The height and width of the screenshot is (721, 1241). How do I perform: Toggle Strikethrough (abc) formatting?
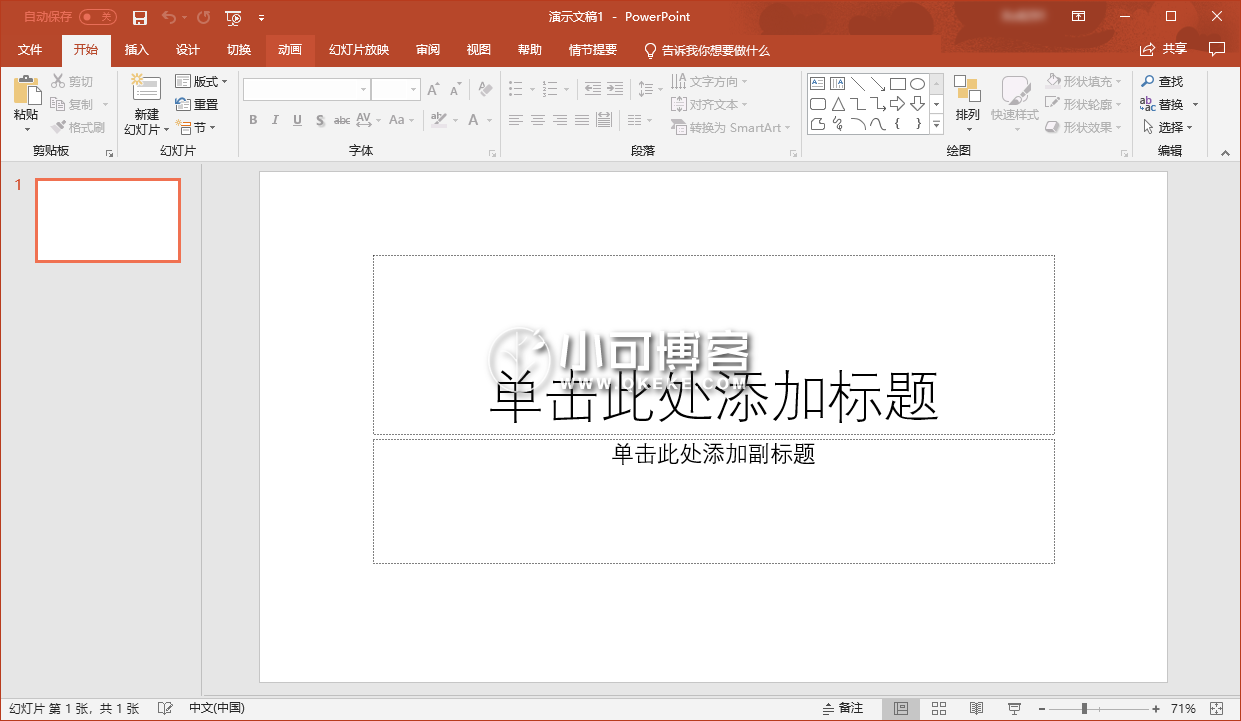click(342, 120)
